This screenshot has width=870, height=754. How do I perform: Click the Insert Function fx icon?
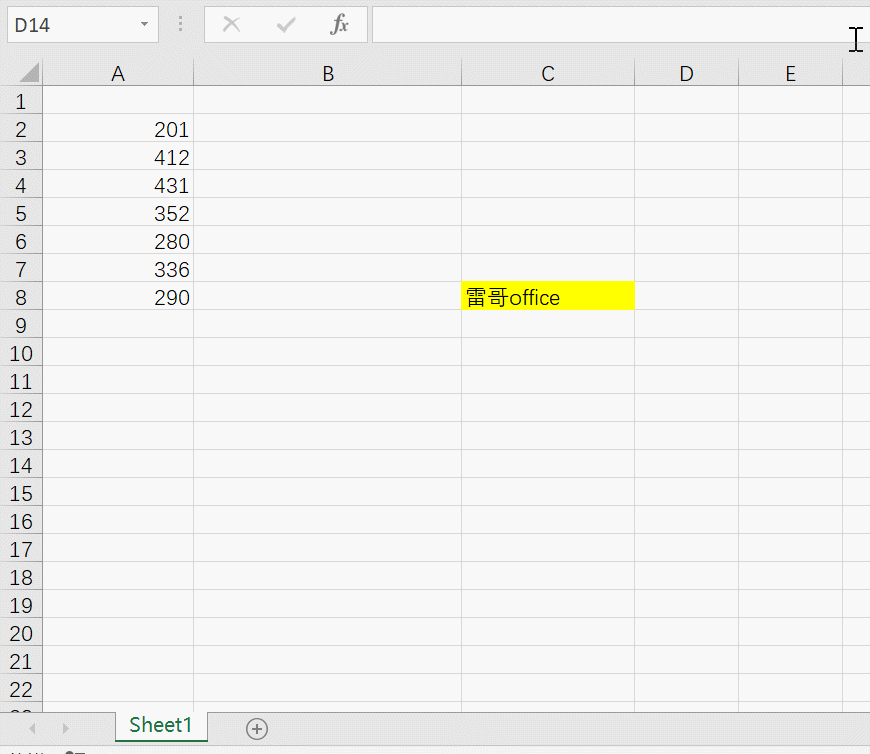coord(339,24)
